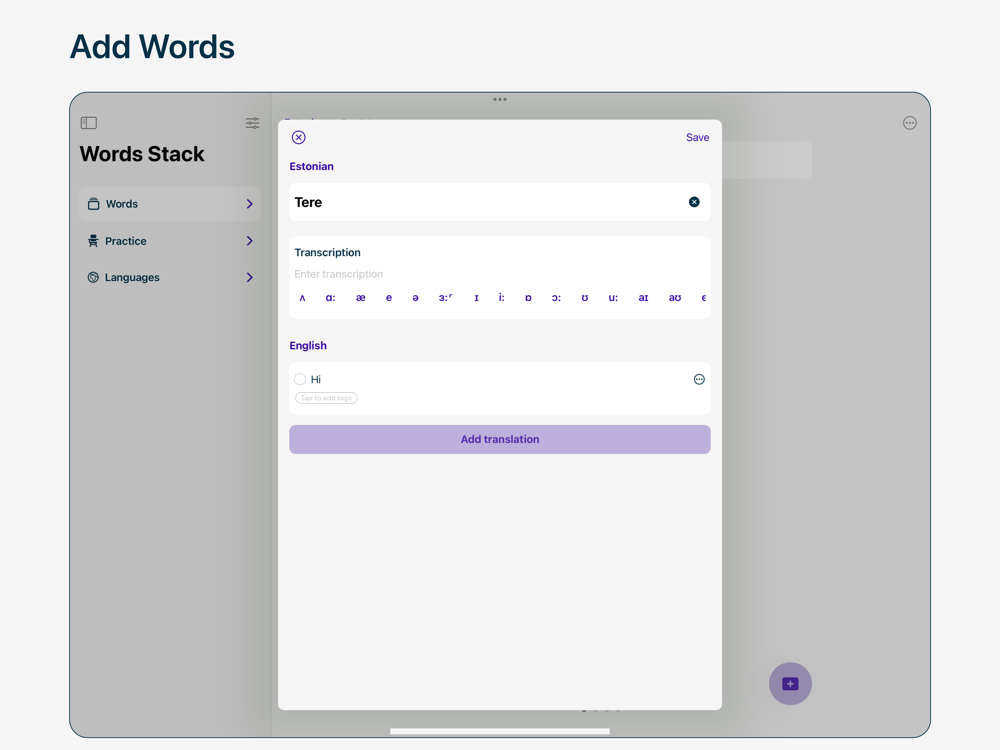
Task: Clear the Tere text field
Action: (x=694, y=202)
